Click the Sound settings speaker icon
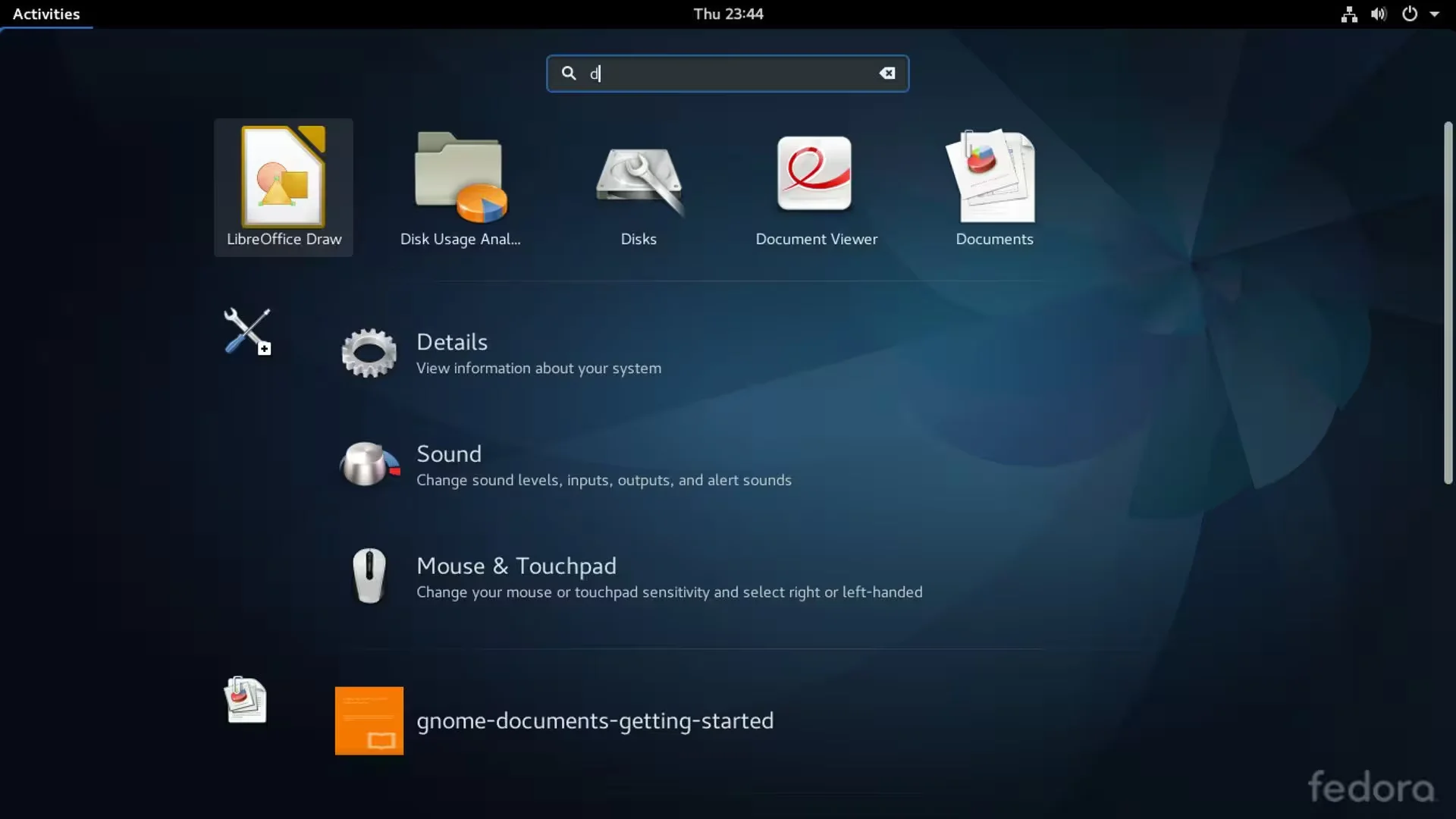The height and width of the screenshot is (819, 1456). coord(369,464)
